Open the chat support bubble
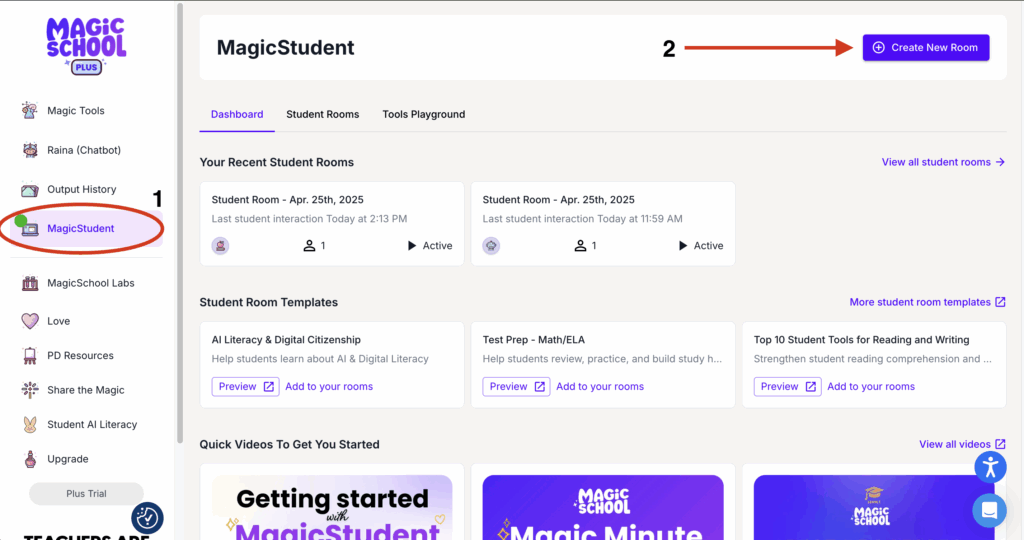Viewport: 1024px width, 540px height. point(989,510)
